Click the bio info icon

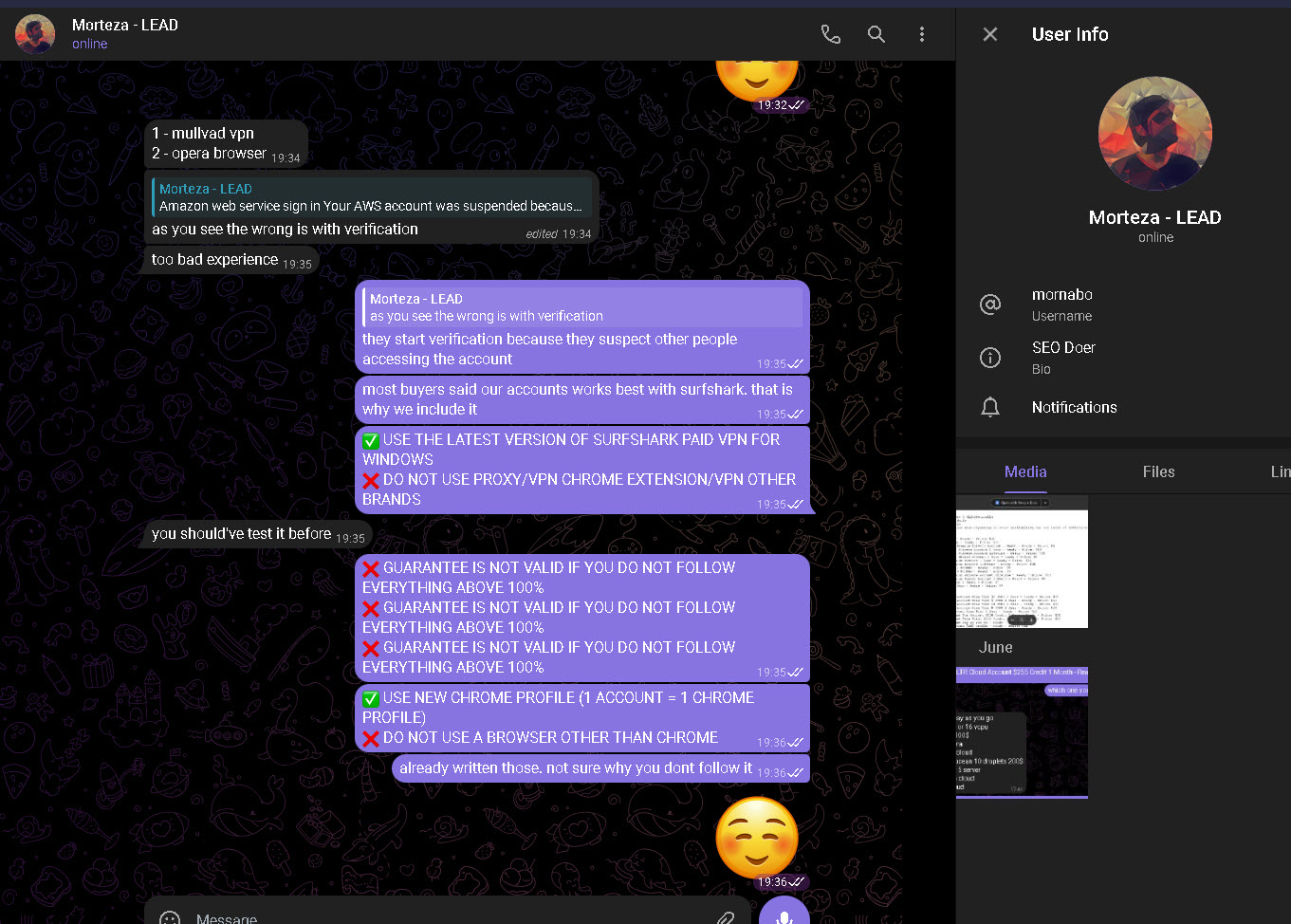coord(990,358)
